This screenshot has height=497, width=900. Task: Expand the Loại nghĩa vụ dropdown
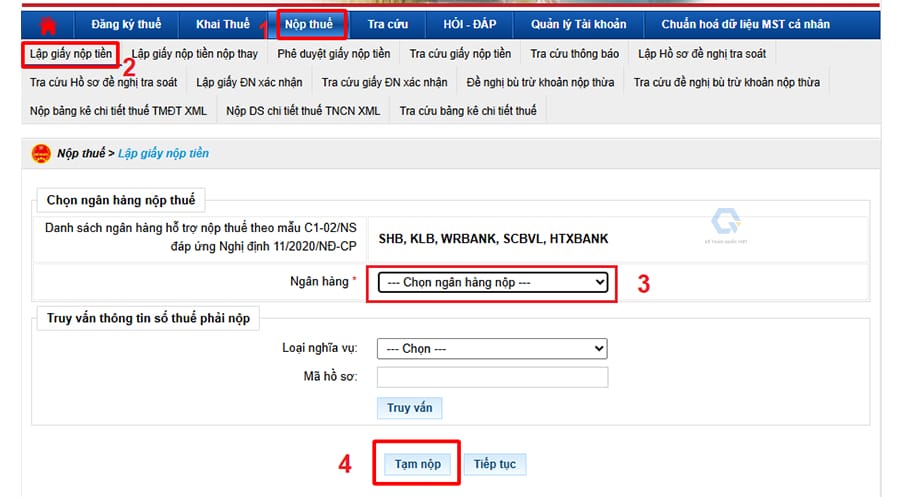[x=492, y=349]
